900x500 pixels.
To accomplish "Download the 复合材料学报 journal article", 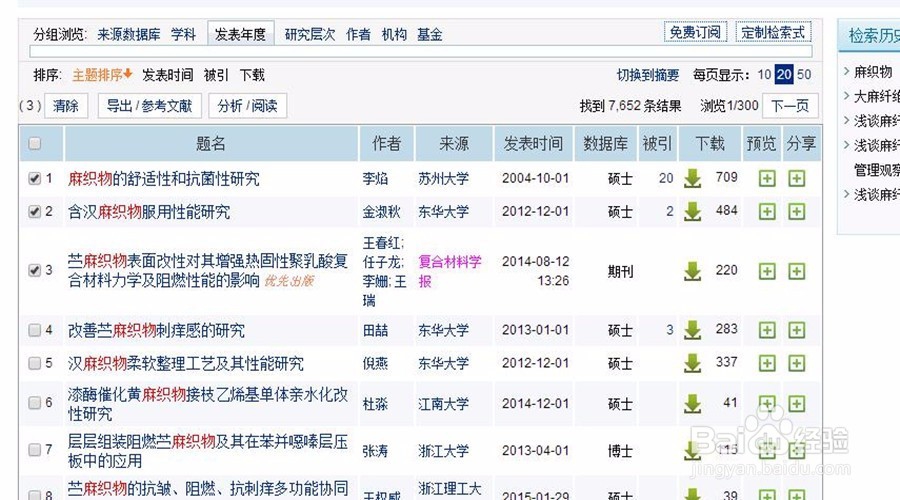I will click(692, 271).
